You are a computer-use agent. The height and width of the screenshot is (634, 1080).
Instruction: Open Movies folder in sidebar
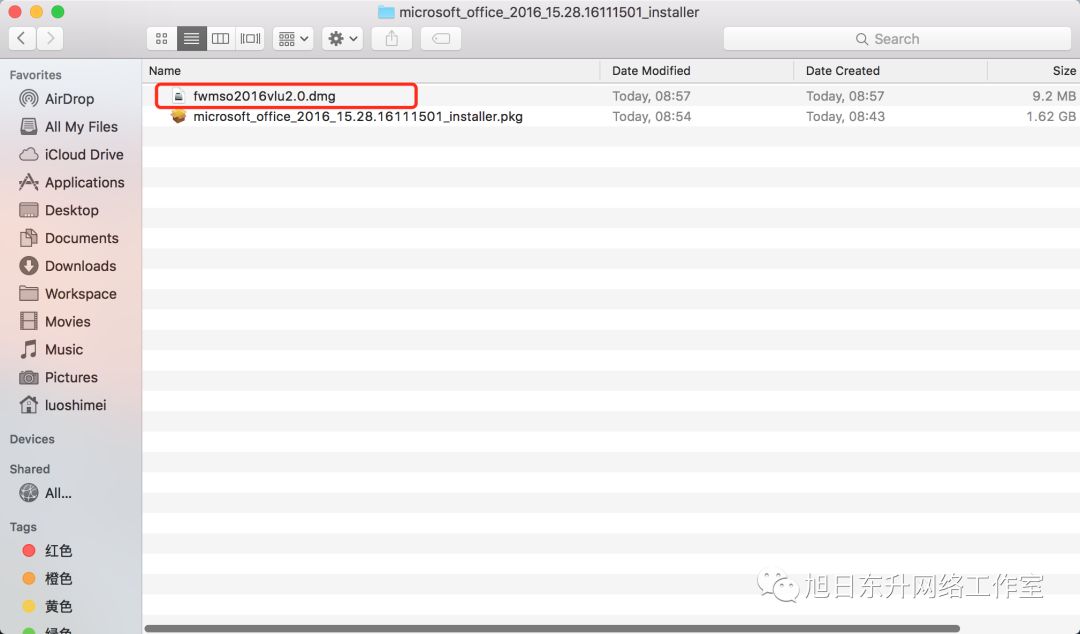[56, 322]
